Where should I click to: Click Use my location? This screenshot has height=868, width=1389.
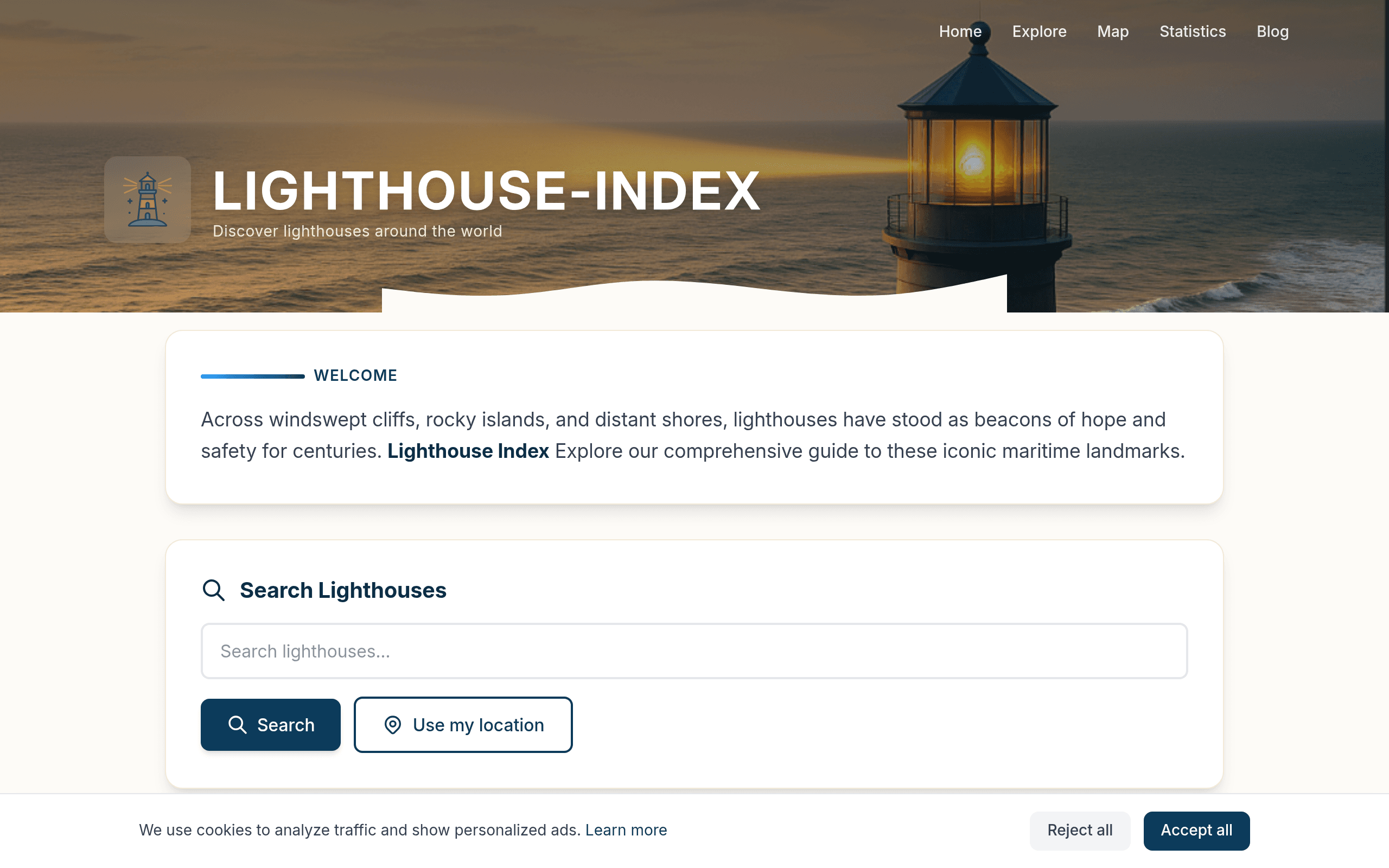point(463,724)
